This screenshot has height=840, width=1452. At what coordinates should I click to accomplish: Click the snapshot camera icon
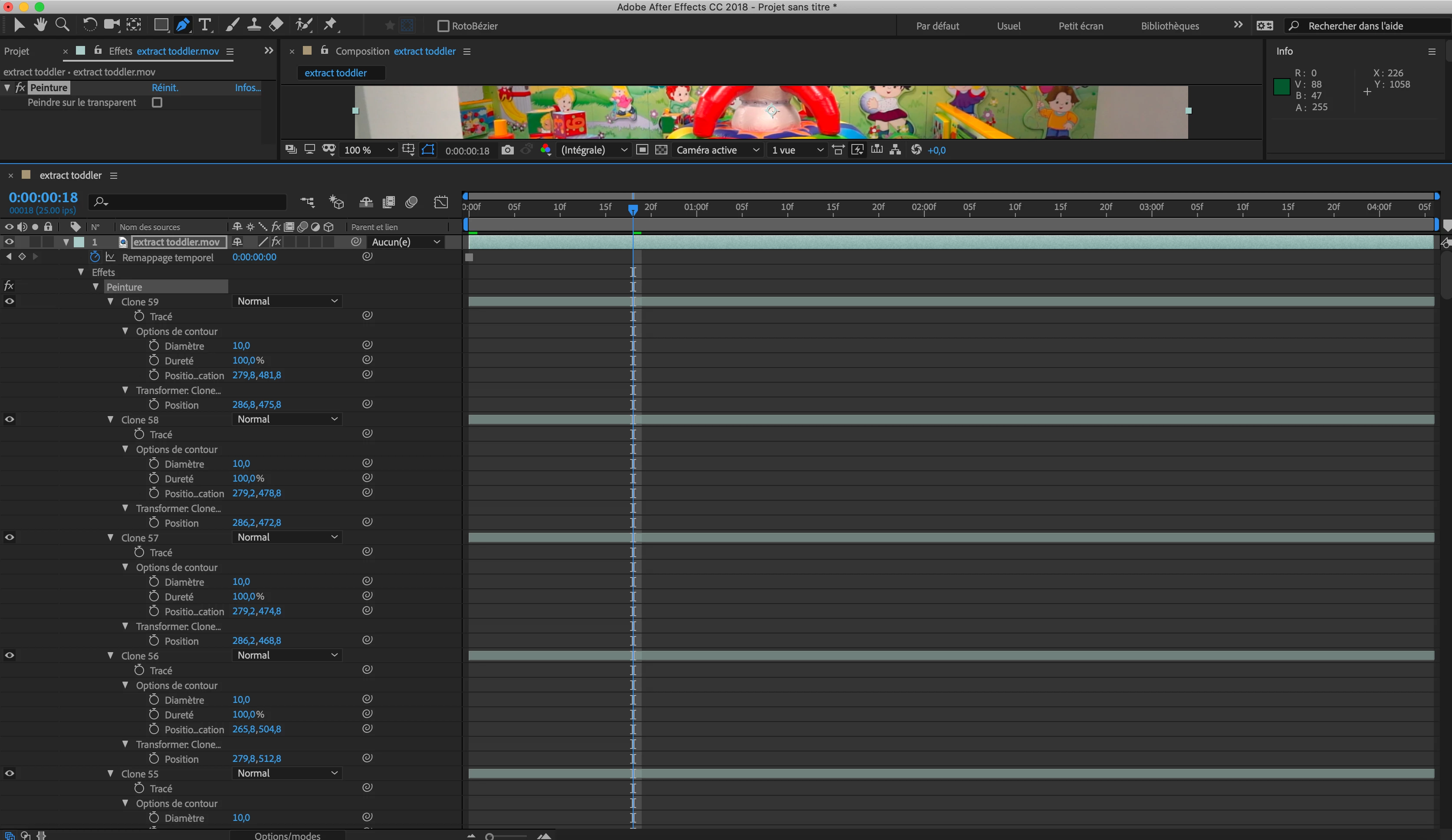click(x=507, y=150)
